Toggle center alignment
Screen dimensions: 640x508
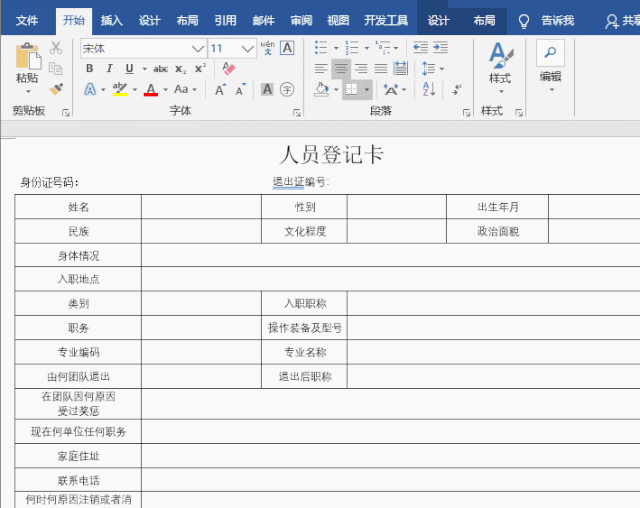click(341, 69)
